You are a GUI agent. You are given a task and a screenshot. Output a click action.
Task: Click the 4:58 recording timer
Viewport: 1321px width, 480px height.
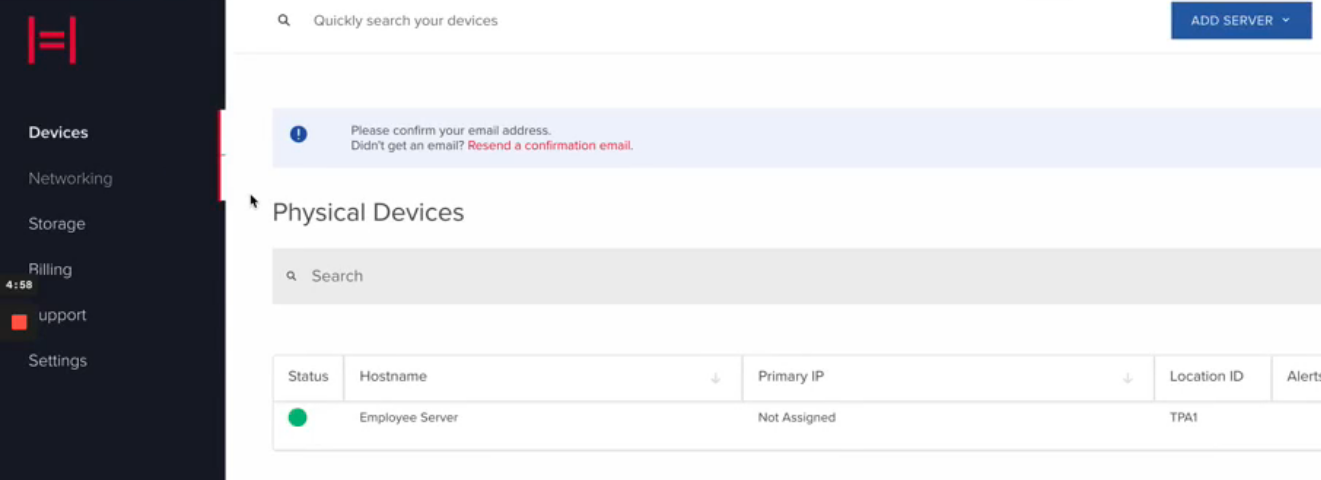(19, 285)
